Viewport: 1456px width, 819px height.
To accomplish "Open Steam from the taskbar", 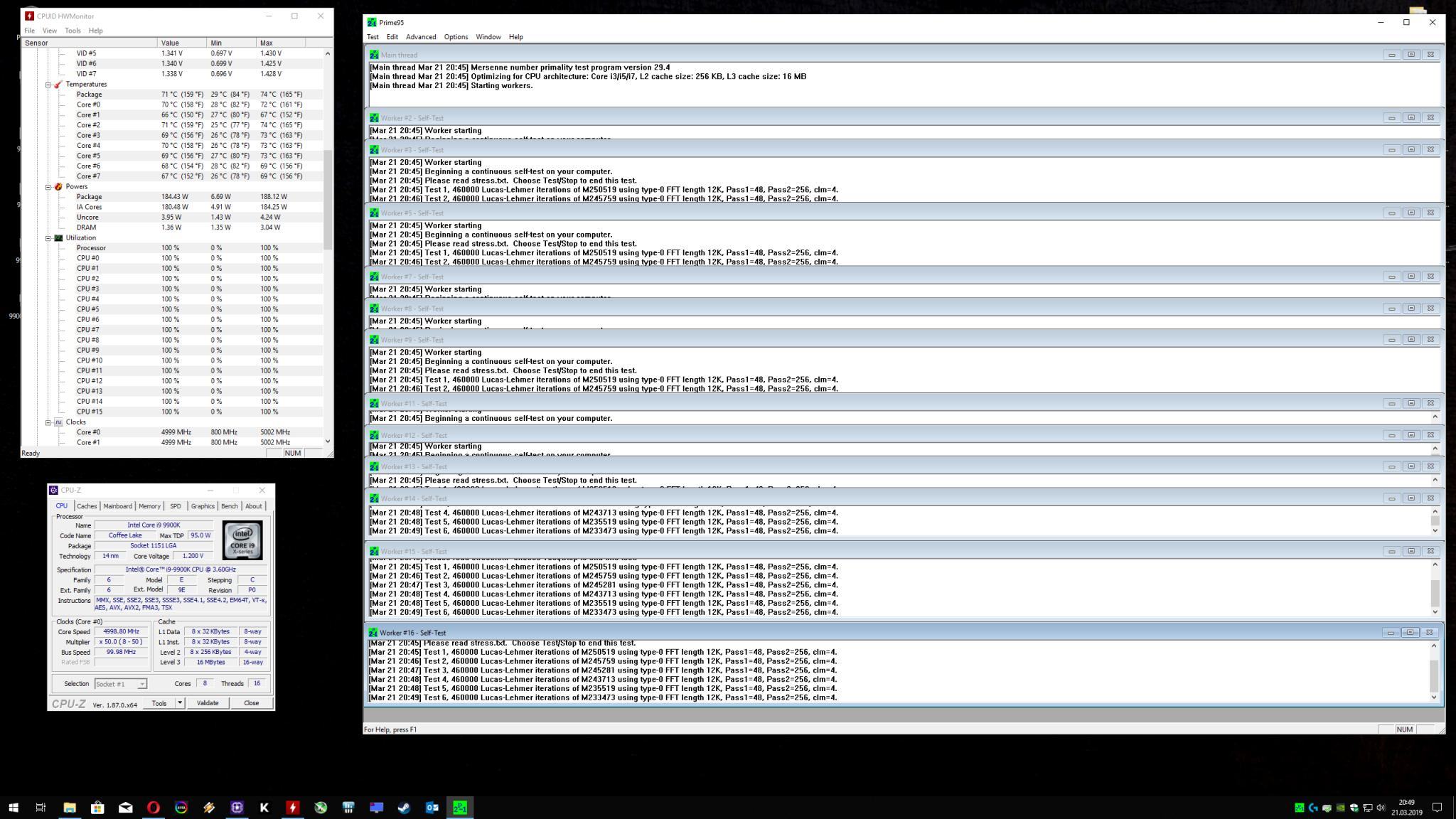I will coord(404,808).
